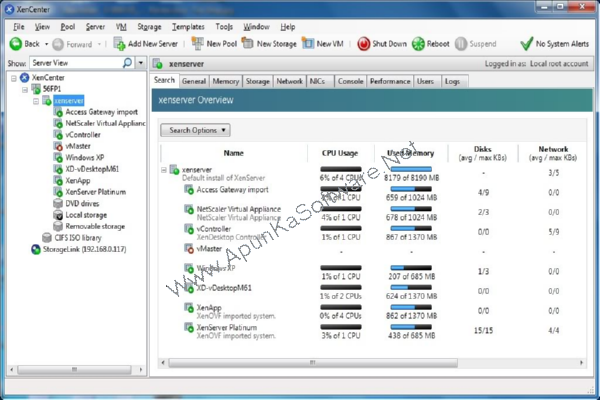Click the 'Default install of XenServer' text

tap(223, 178)
